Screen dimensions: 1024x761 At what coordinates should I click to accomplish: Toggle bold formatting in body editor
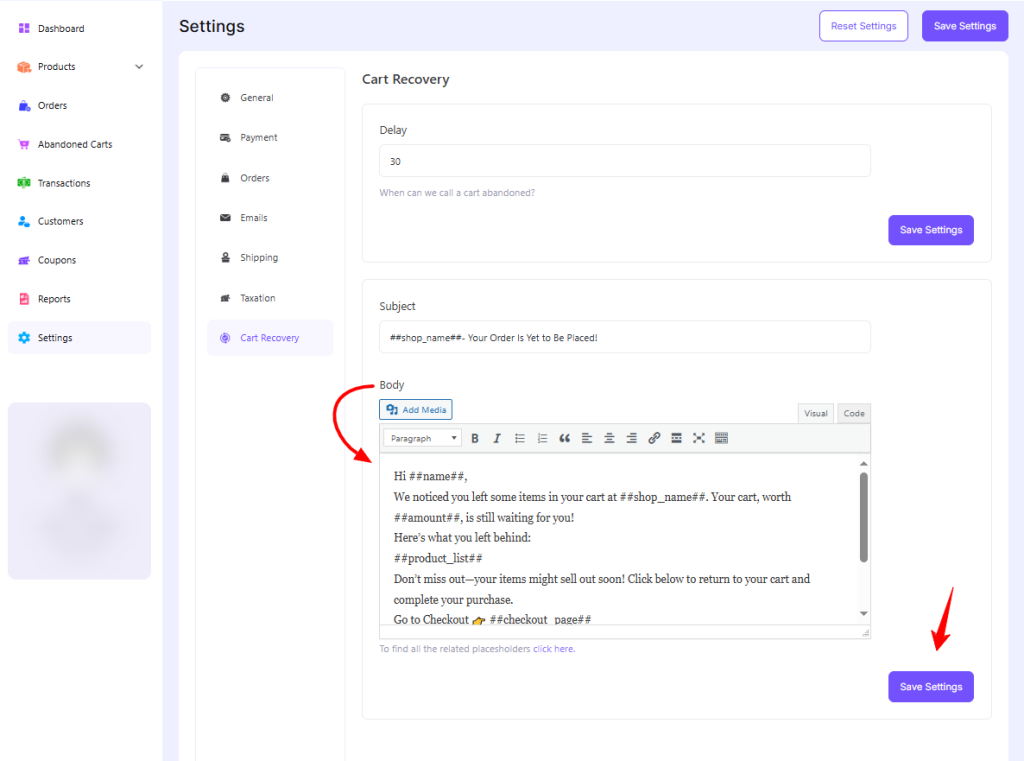click(475, 438)
